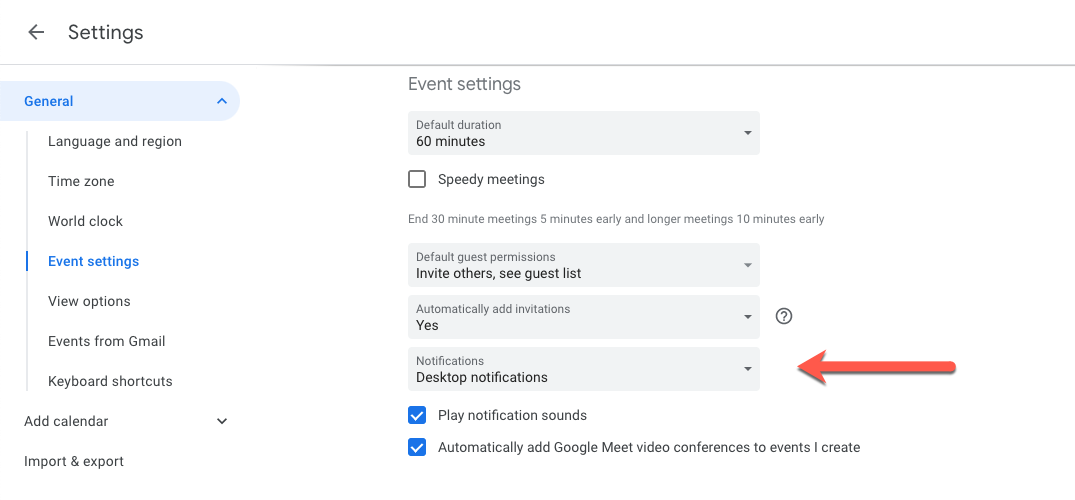The image size is (1075, 500).
Task: Open the Notifications dropdown
Action: pos(583,369)
